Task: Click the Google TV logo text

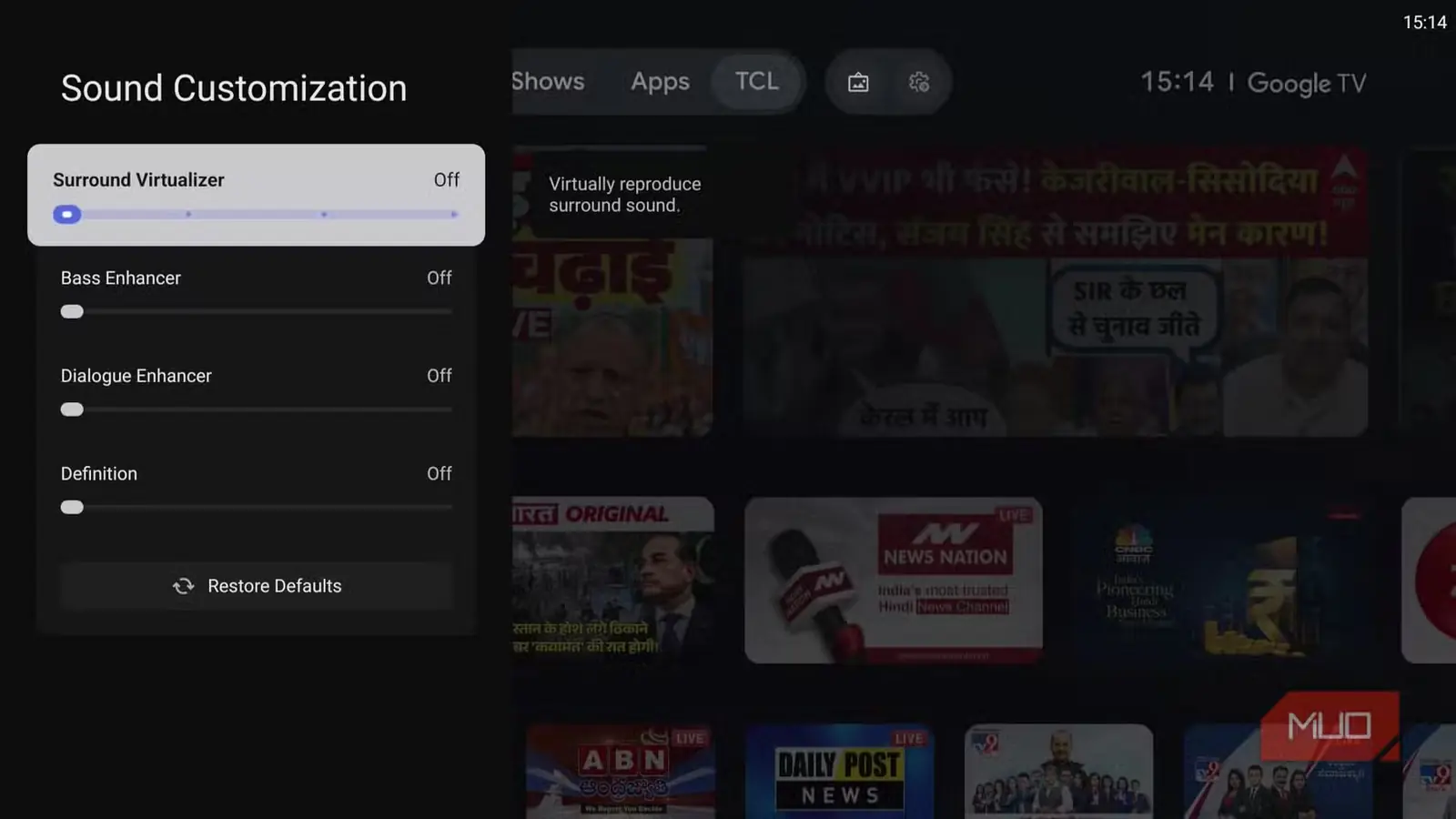Action: click(1307, 84)
